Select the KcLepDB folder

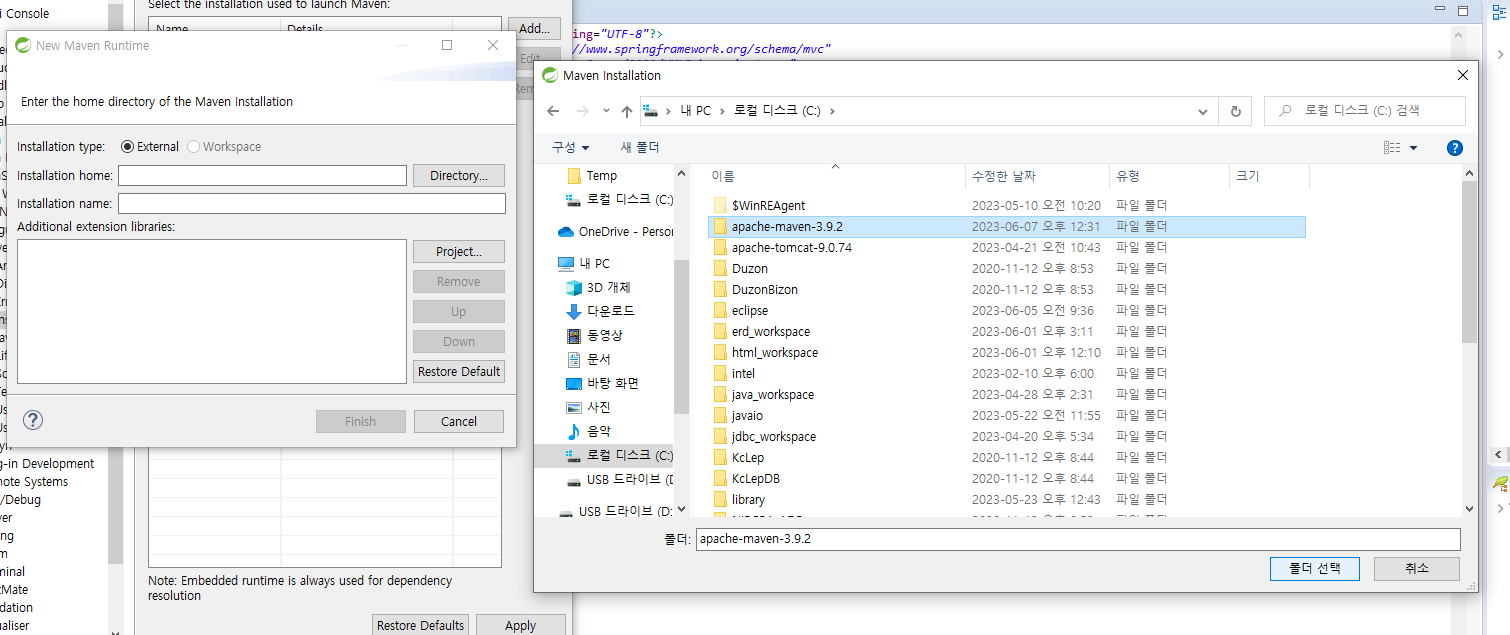point(755,478)
